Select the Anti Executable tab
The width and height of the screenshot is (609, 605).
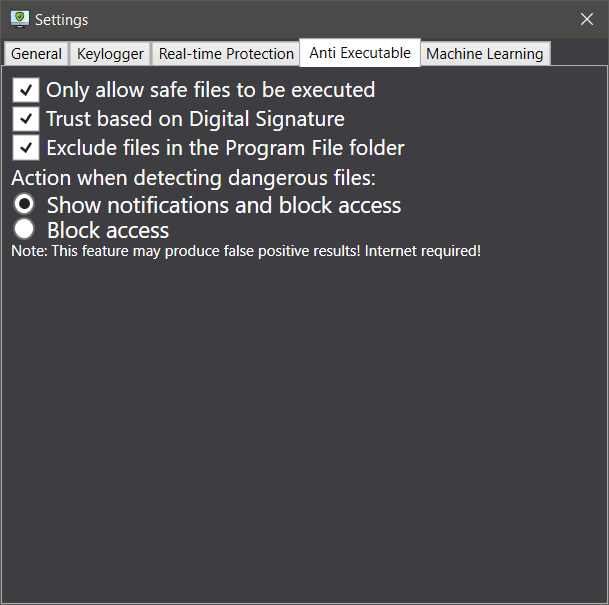360,53
